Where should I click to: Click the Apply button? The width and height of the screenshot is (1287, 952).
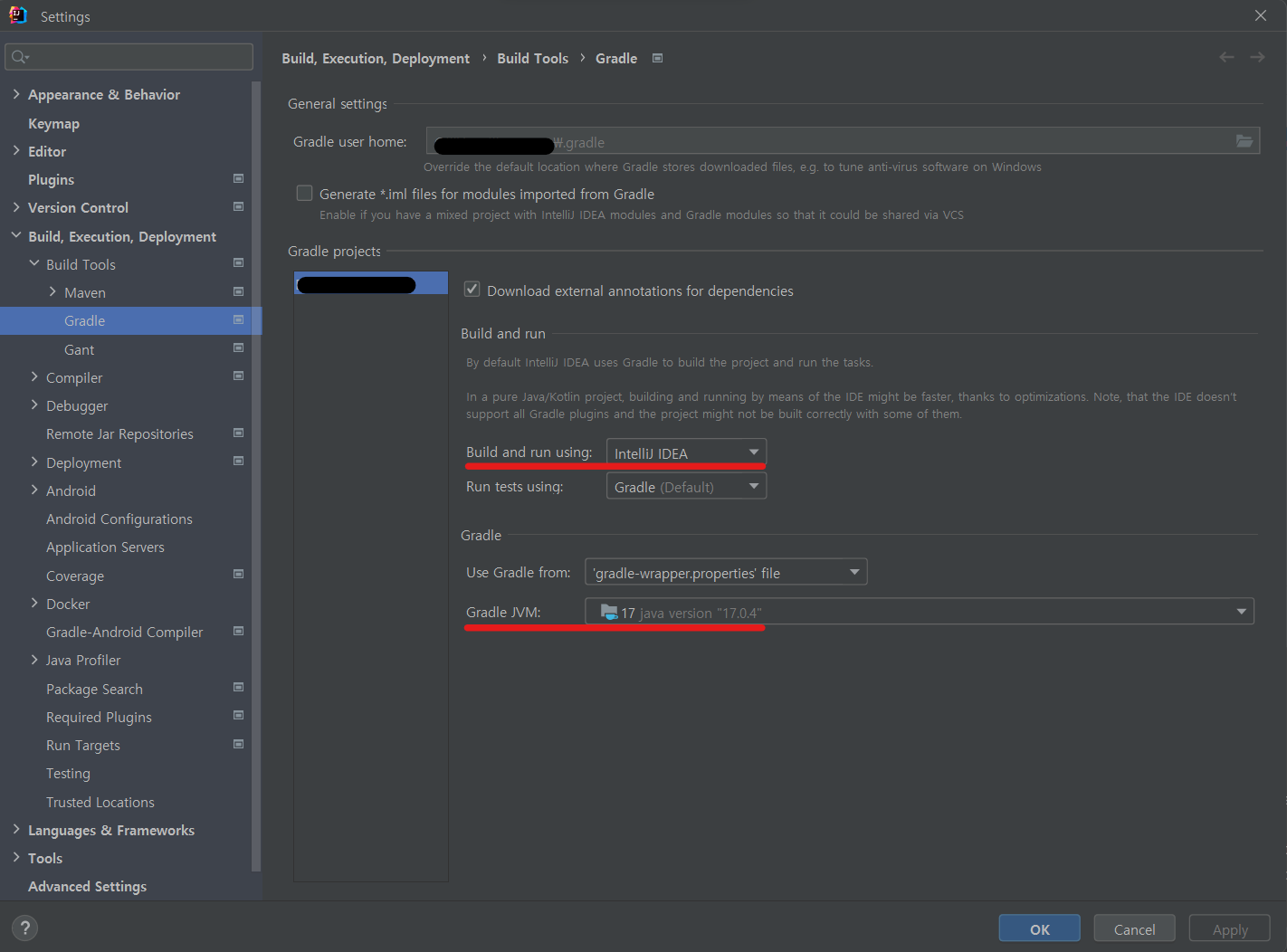[1230, 928]
